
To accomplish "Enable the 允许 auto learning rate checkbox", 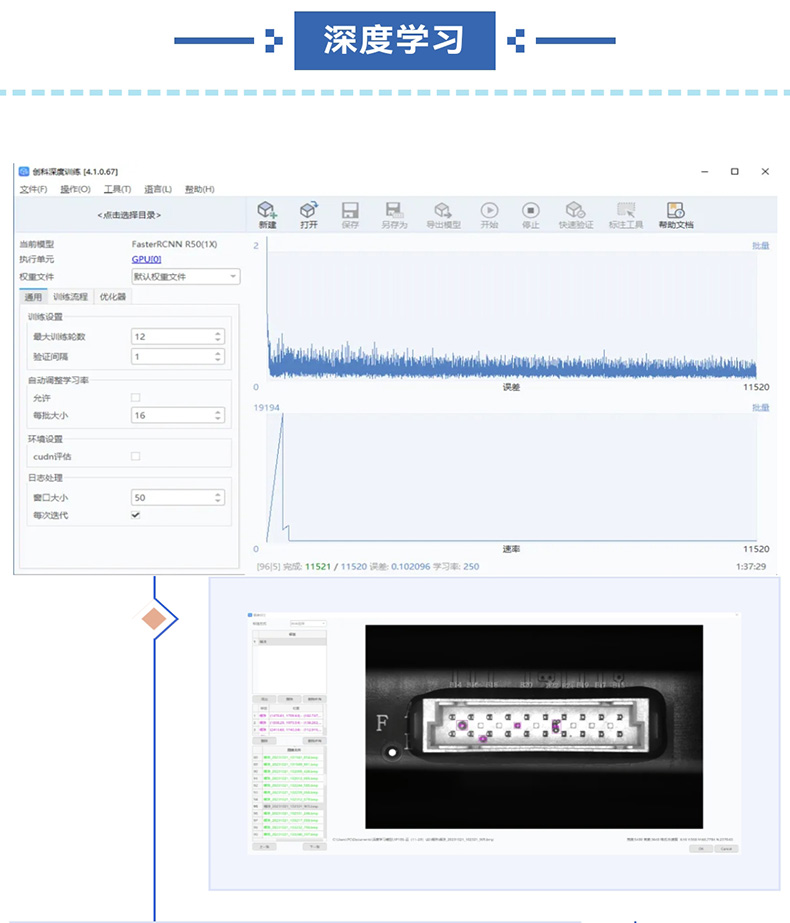I will coord(135,397).
